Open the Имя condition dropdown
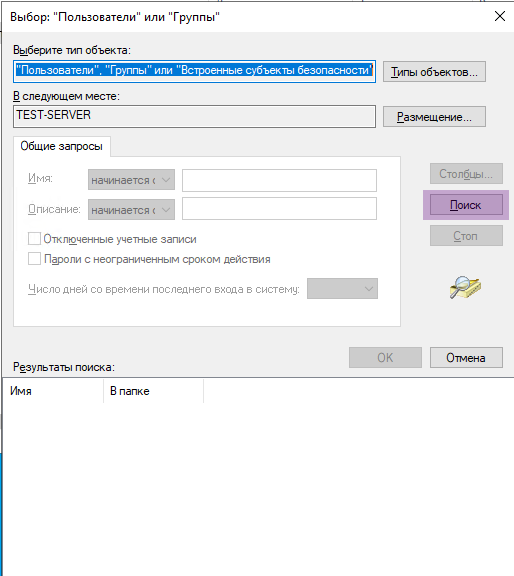 coord(131,180)
